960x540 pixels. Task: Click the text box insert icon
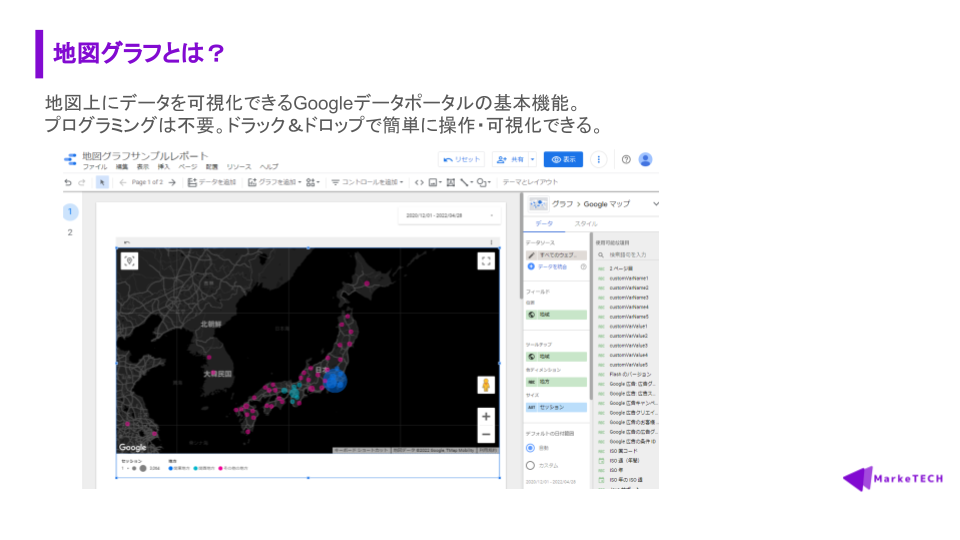[451, 182]
